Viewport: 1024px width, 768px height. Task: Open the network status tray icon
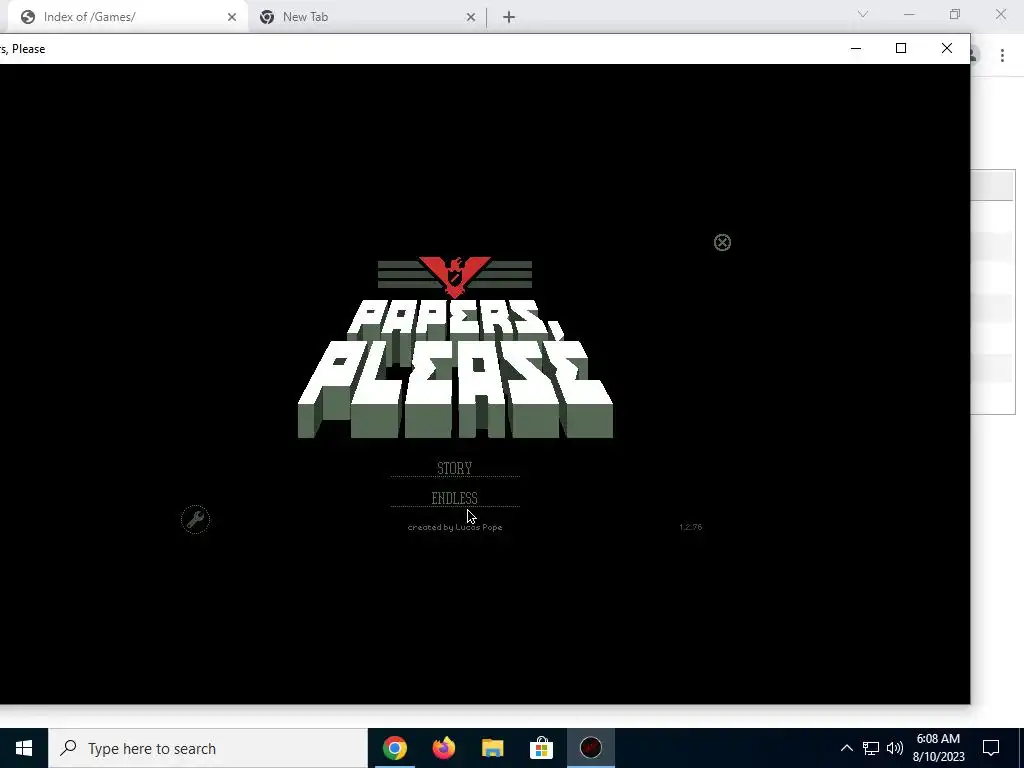pos(871,748)
